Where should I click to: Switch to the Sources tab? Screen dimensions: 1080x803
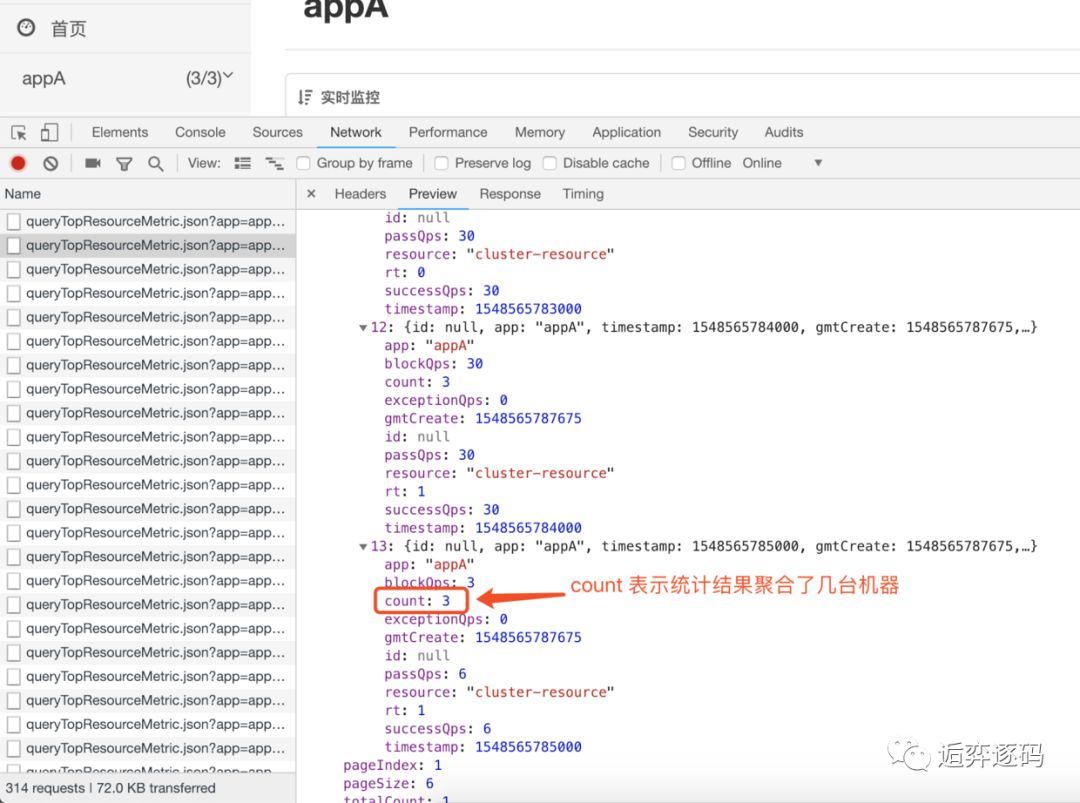point(278,132)
